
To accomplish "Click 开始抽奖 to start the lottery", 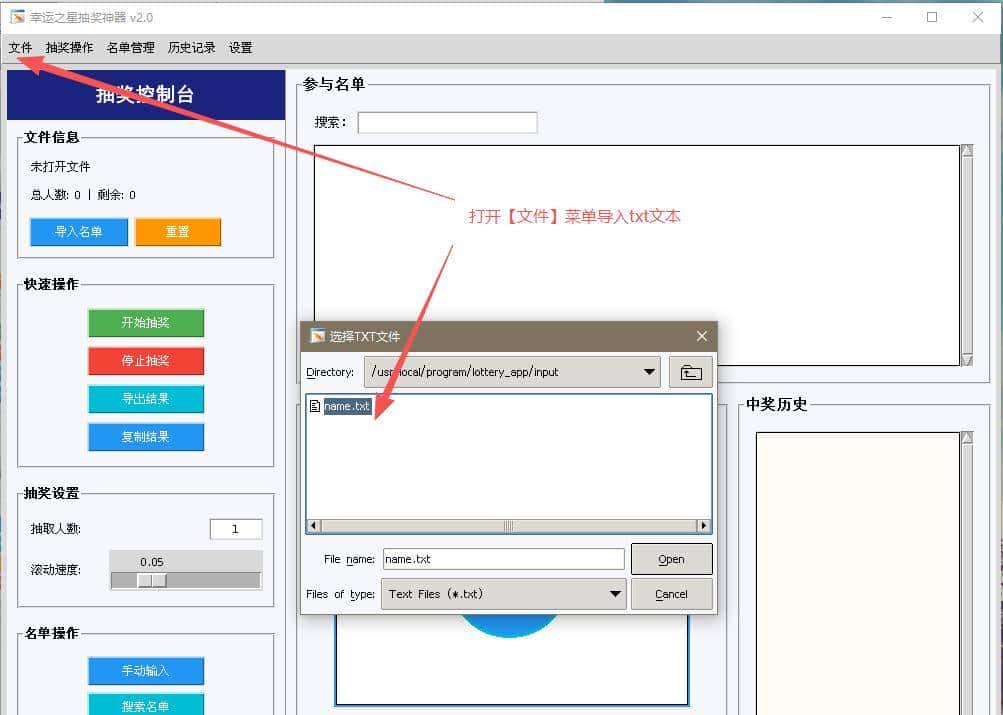I will coord(145,323).
